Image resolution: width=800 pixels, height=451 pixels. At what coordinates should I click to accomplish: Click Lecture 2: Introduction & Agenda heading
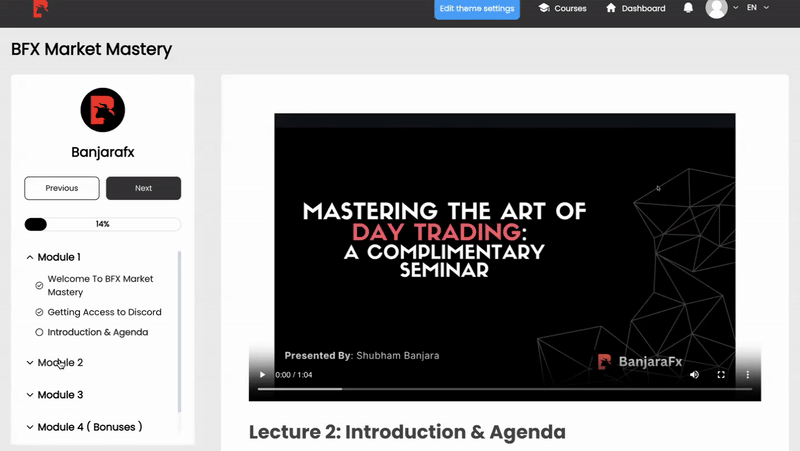407,432
